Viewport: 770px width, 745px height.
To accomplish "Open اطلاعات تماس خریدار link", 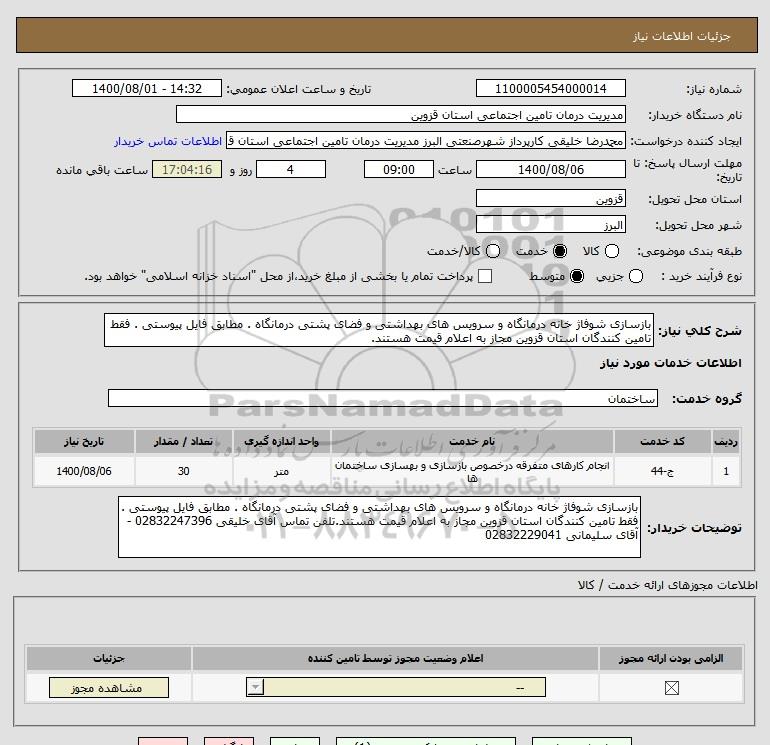I will (x=168, y=141).
